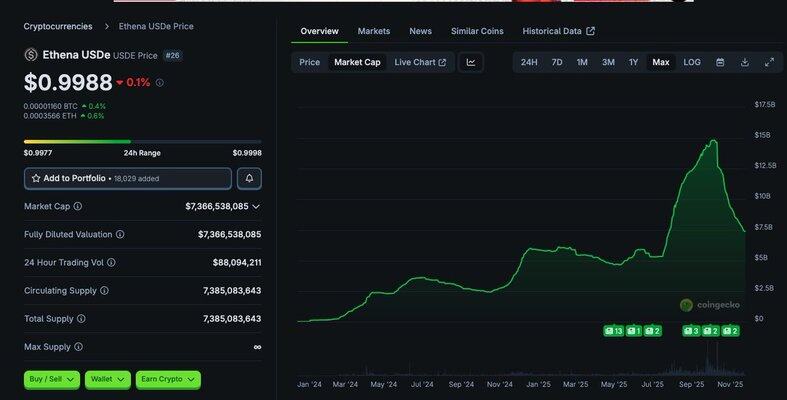Screen dimensions: 787x400
Task: Open Cryptocurrencies breadcrumb link
Action: [x=57, y=26]
